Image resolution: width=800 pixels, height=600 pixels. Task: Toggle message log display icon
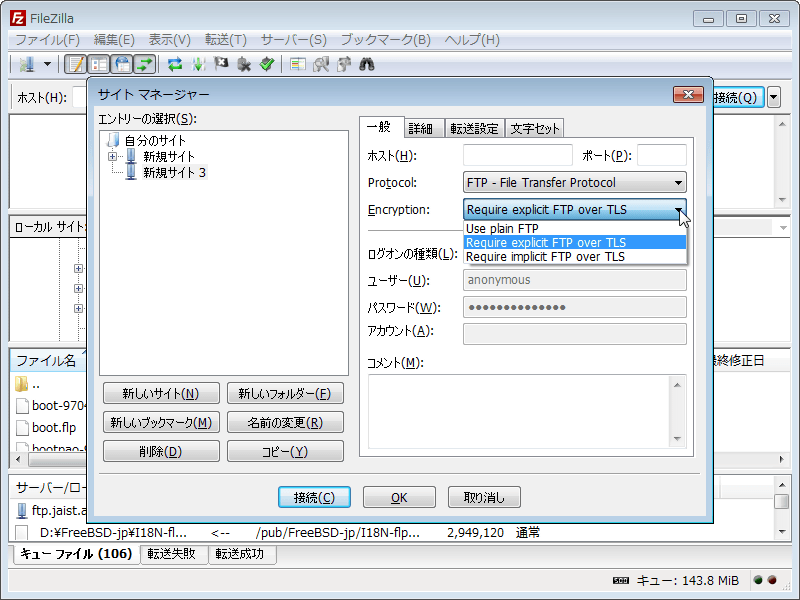pos(76,64)
